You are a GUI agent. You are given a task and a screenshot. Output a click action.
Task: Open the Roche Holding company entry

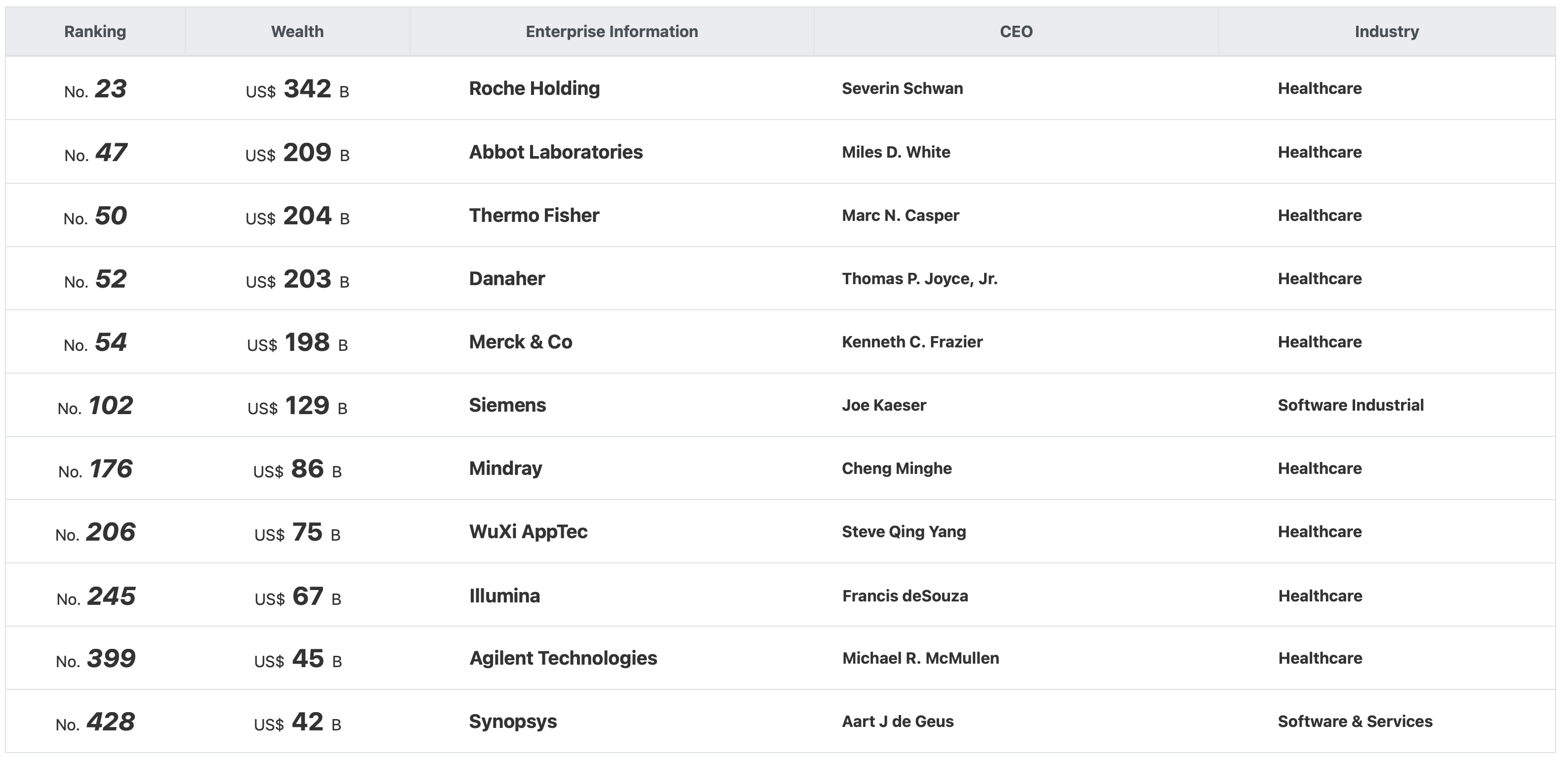(x=535, y=89)
